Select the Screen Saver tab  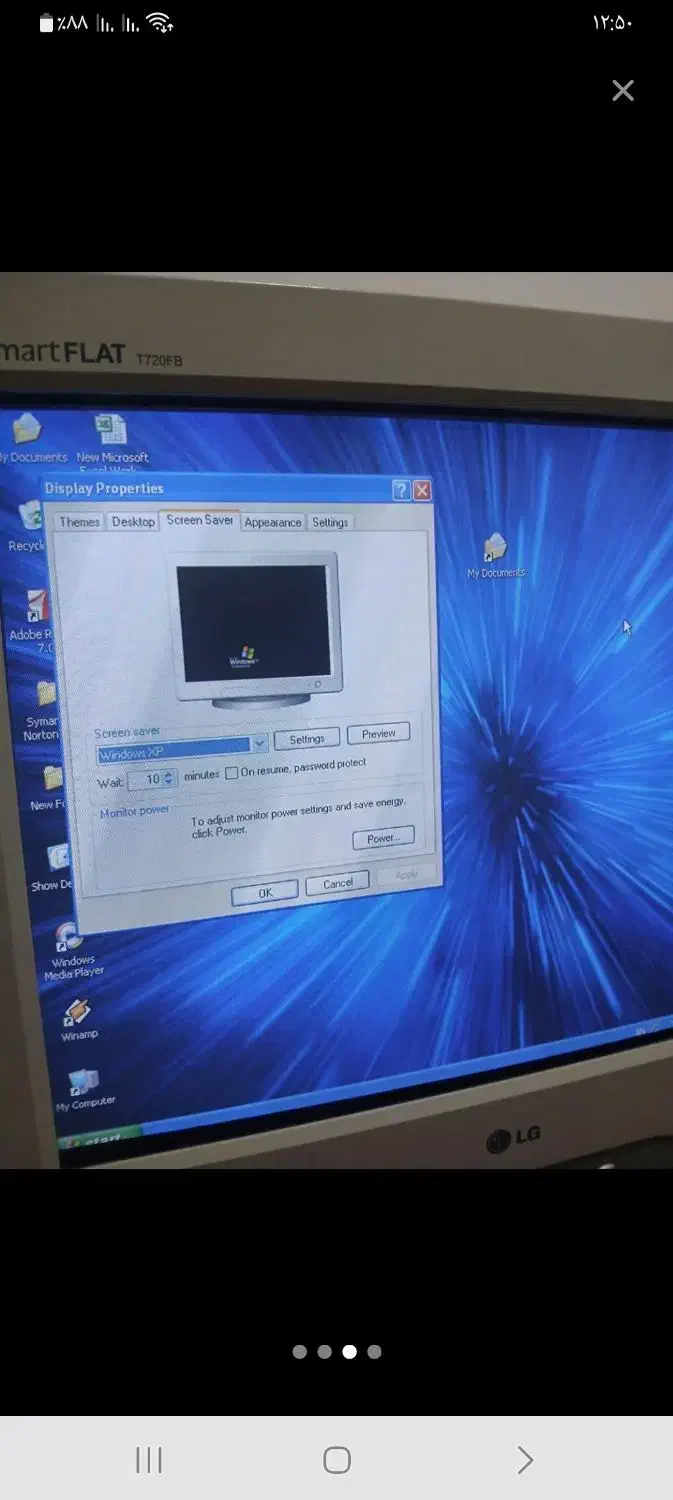tap(200, 520)
